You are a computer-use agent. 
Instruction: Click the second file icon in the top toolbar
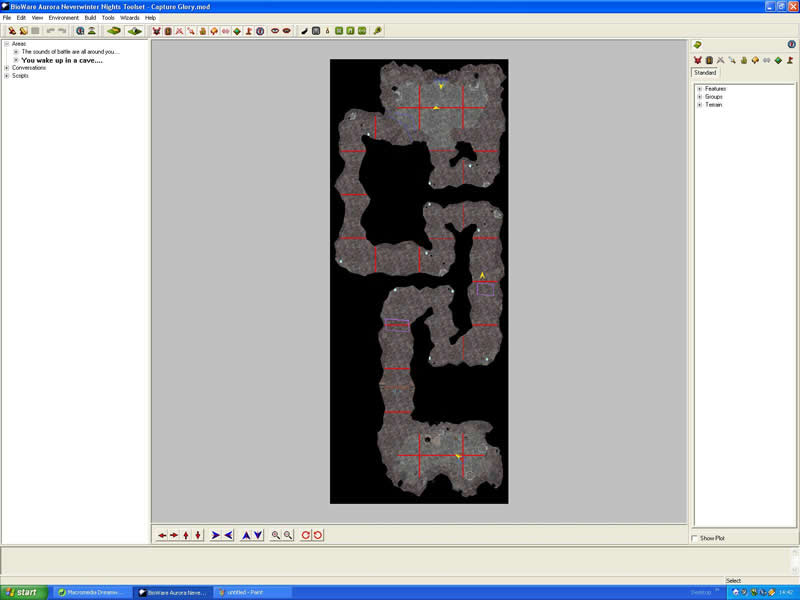pos(23,31)
